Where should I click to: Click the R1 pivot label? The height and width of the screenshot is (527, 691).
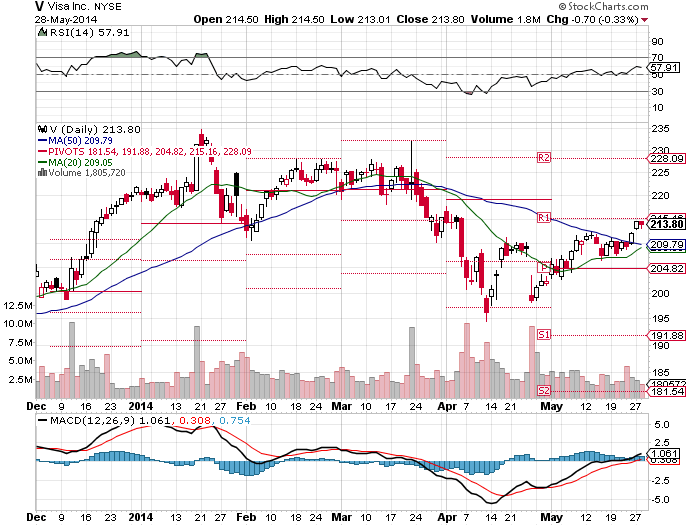(544, 217)
